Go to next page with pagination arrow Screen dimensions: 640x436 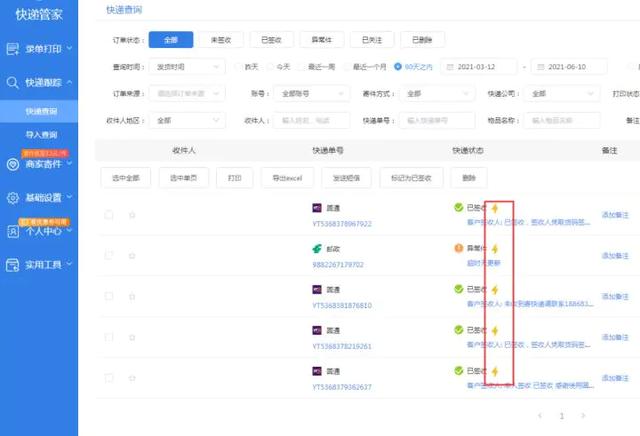(x=583, y=416)
